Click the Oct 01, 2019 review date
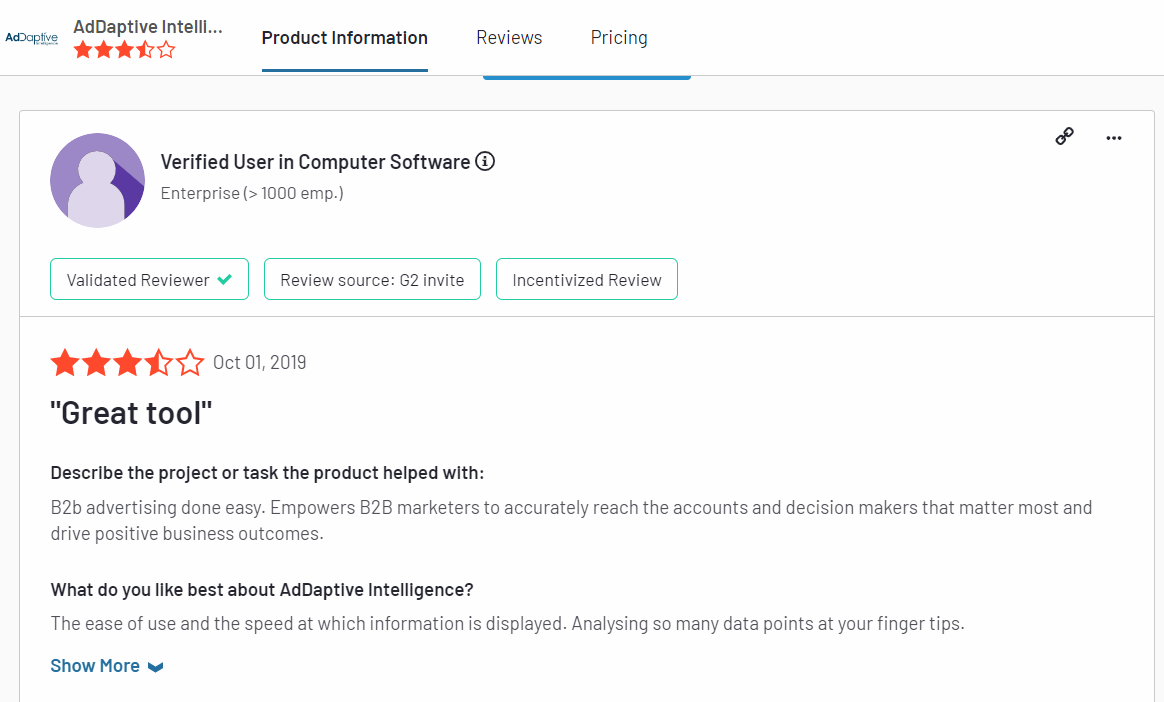 (x=260, y=363)
